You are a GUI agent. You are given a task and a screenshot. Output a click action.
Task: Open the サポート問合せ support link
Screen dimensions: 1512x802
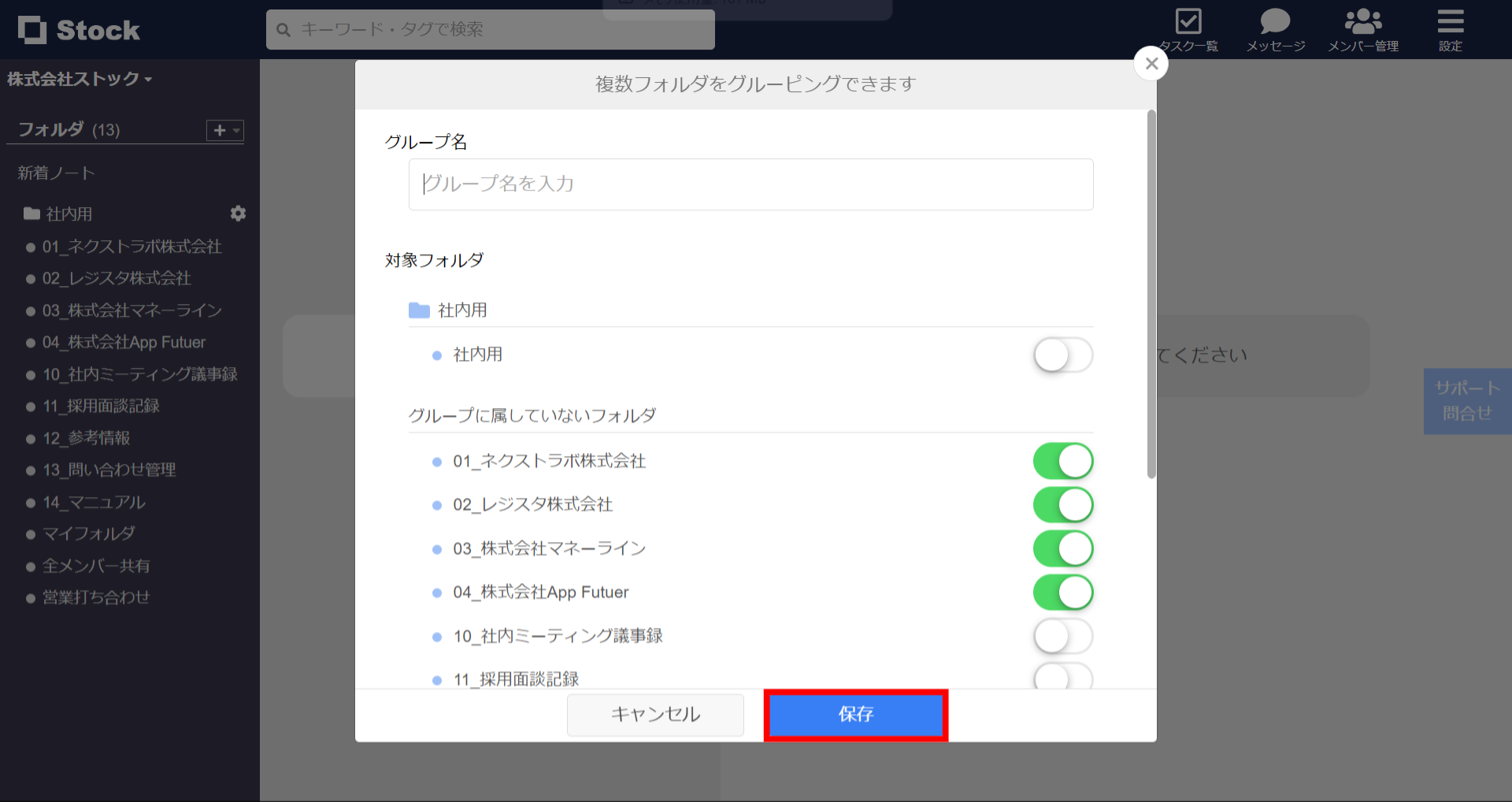coord(1467,401)
